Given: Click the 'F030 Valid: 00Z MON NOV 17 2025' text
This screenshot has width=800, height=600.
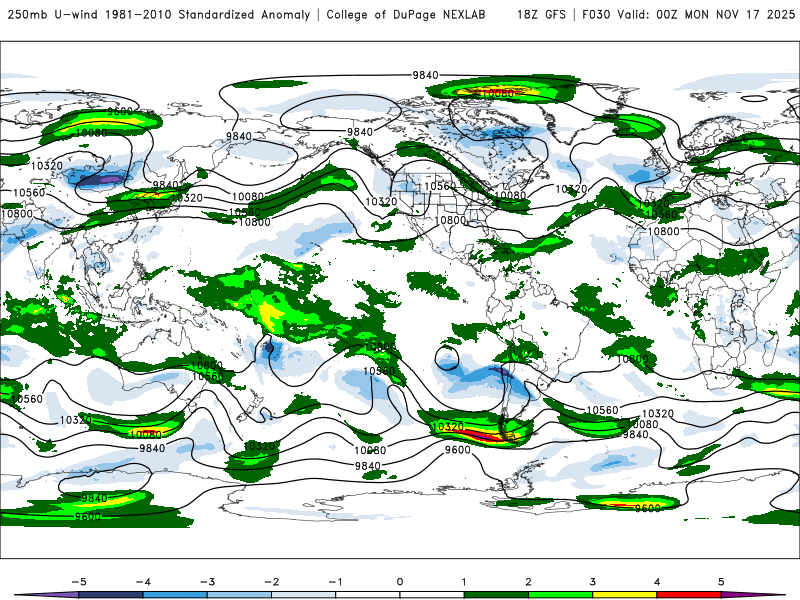Looking at the screenshot, I should pos(689,14).
